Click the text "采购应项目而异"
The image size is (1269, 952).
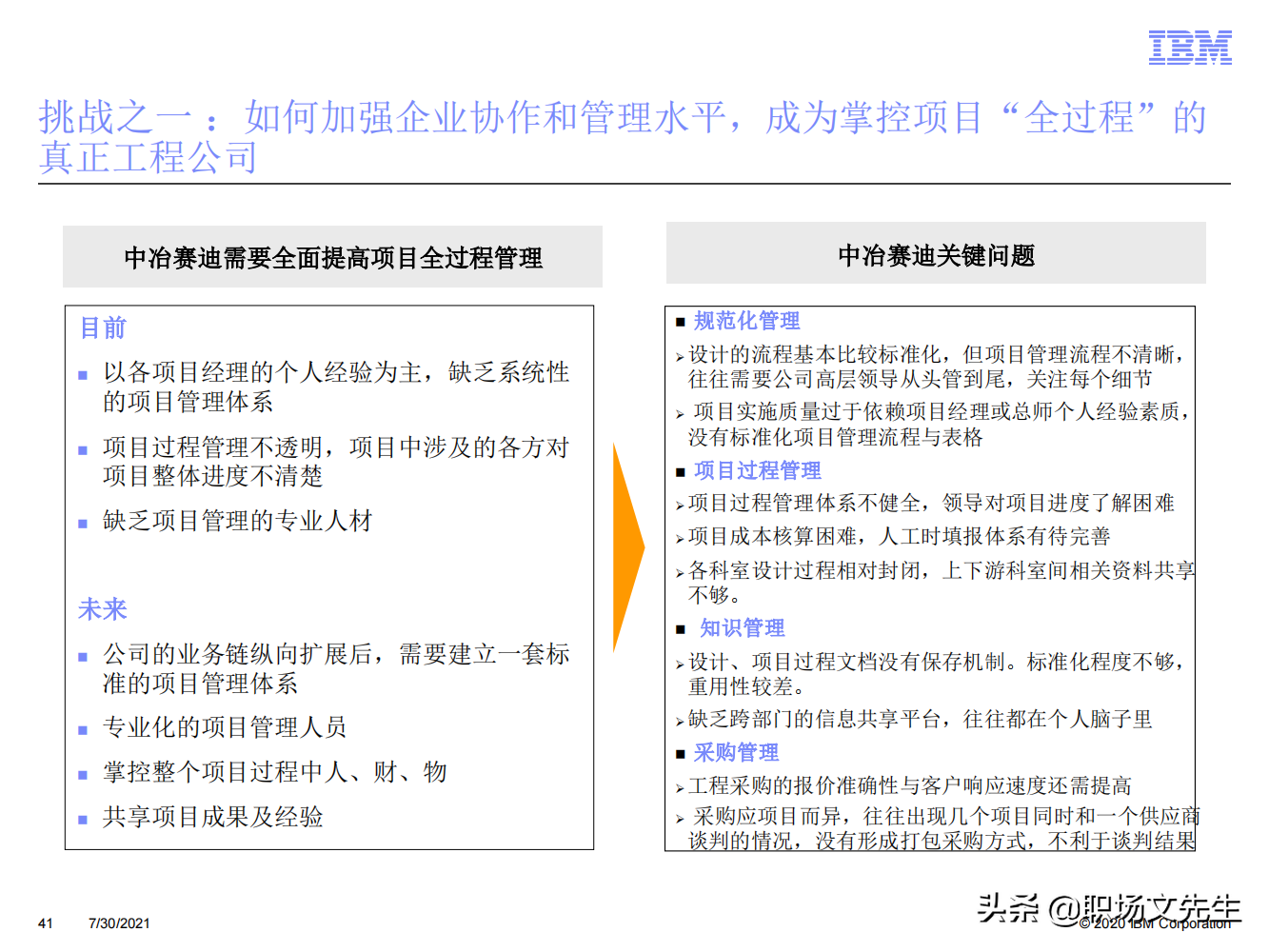point(944,828)
